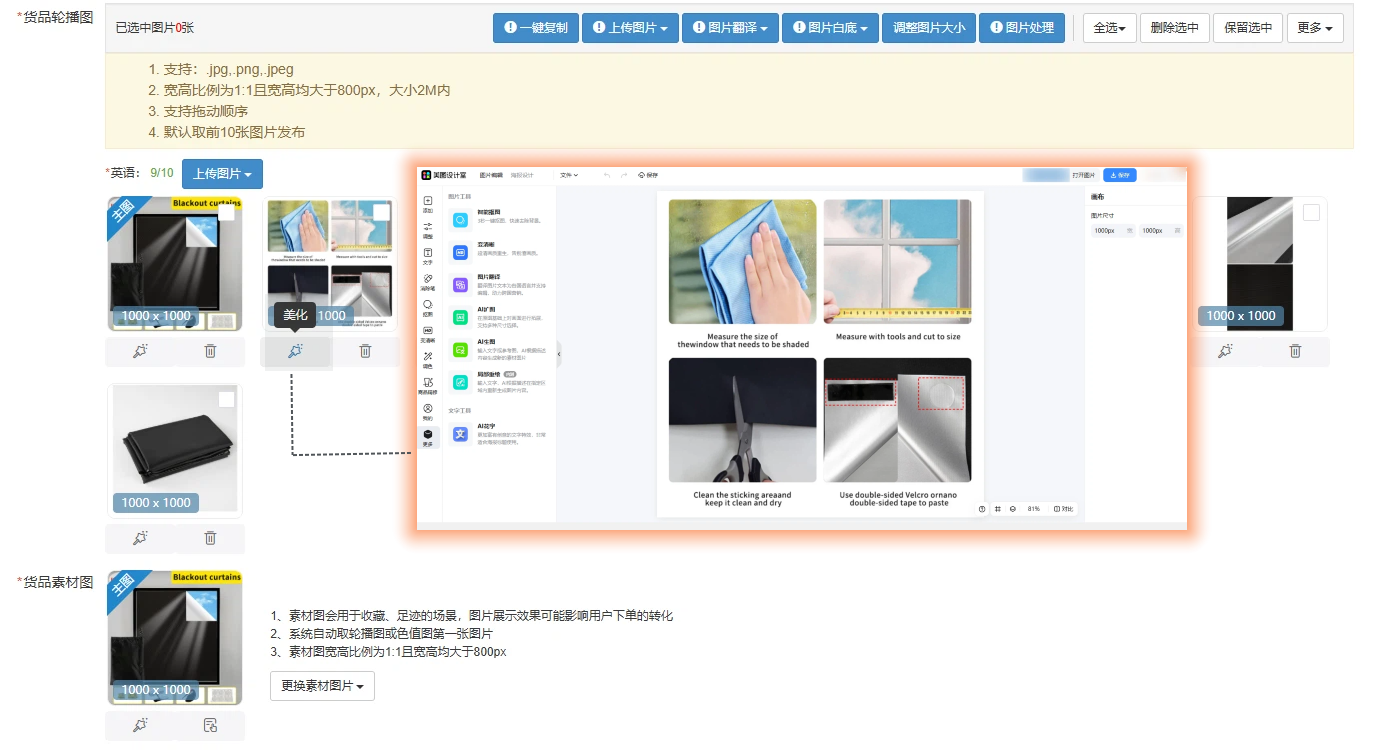Viewport: 1388px width, 750px height.
Task: Expand the 图片白底 dropdown
Action: coord(829,28)
